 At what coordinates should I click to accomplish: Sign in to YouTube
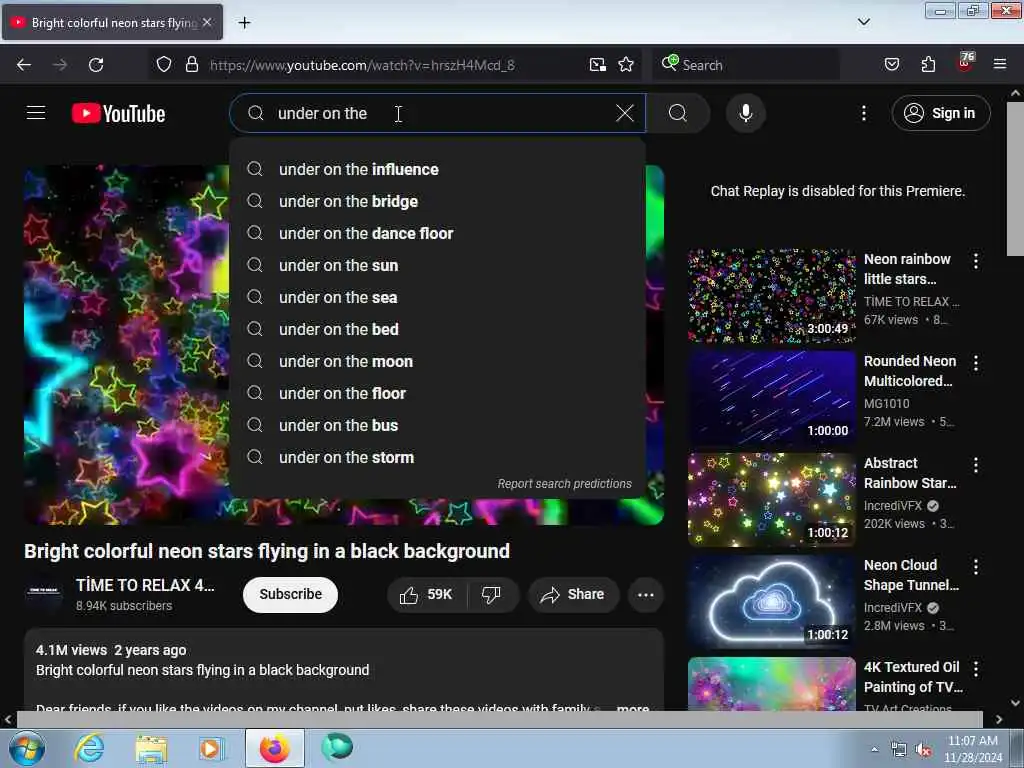[941, 113]
